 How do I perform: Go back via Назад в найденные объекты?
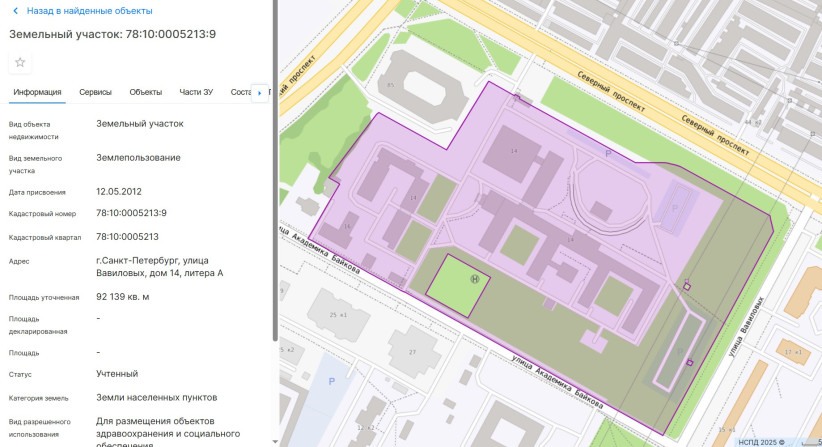pos(89,11)
